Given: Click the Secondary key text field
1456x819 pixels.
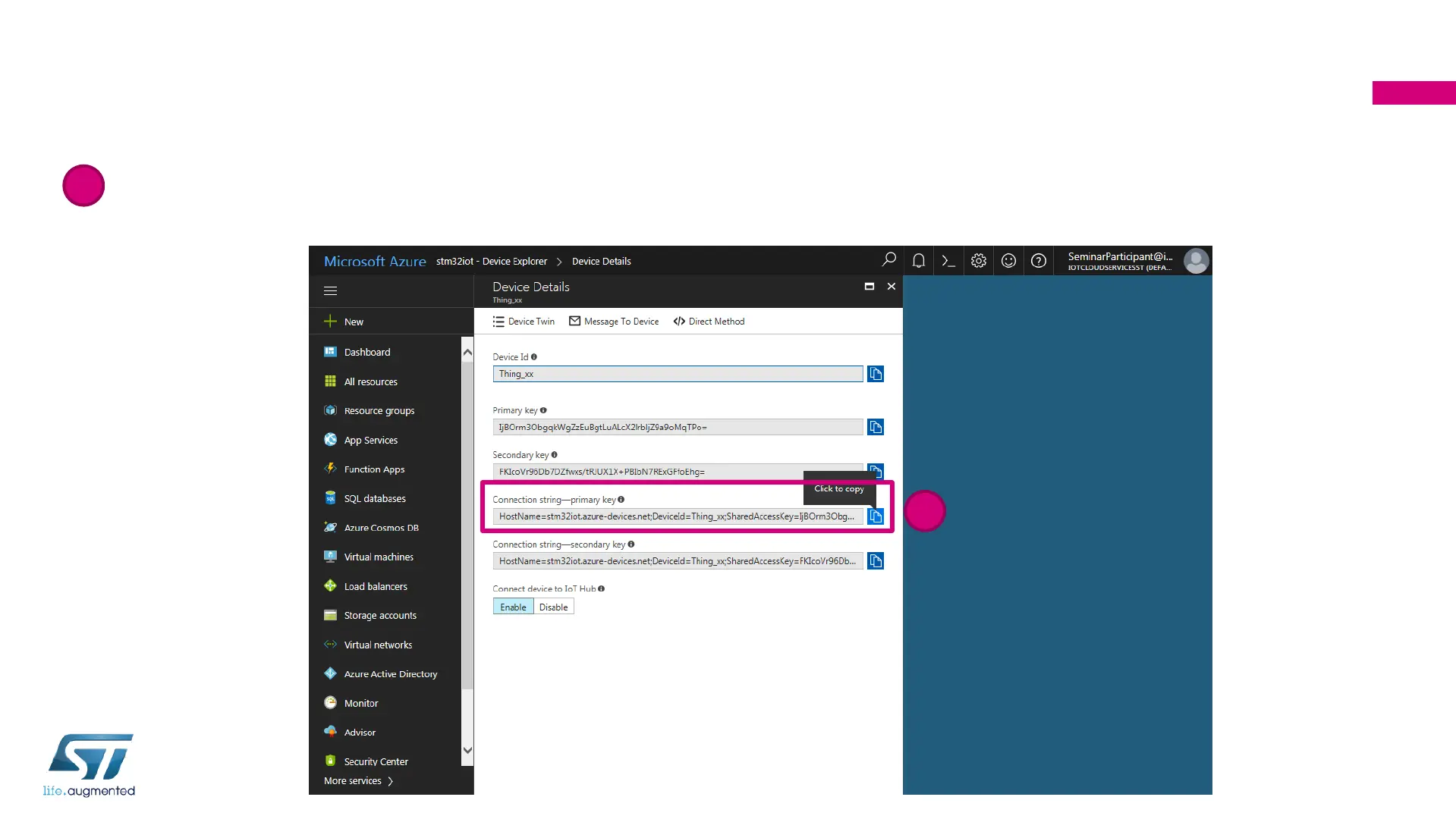Looking at the screenshot, I should pos(678,472).
